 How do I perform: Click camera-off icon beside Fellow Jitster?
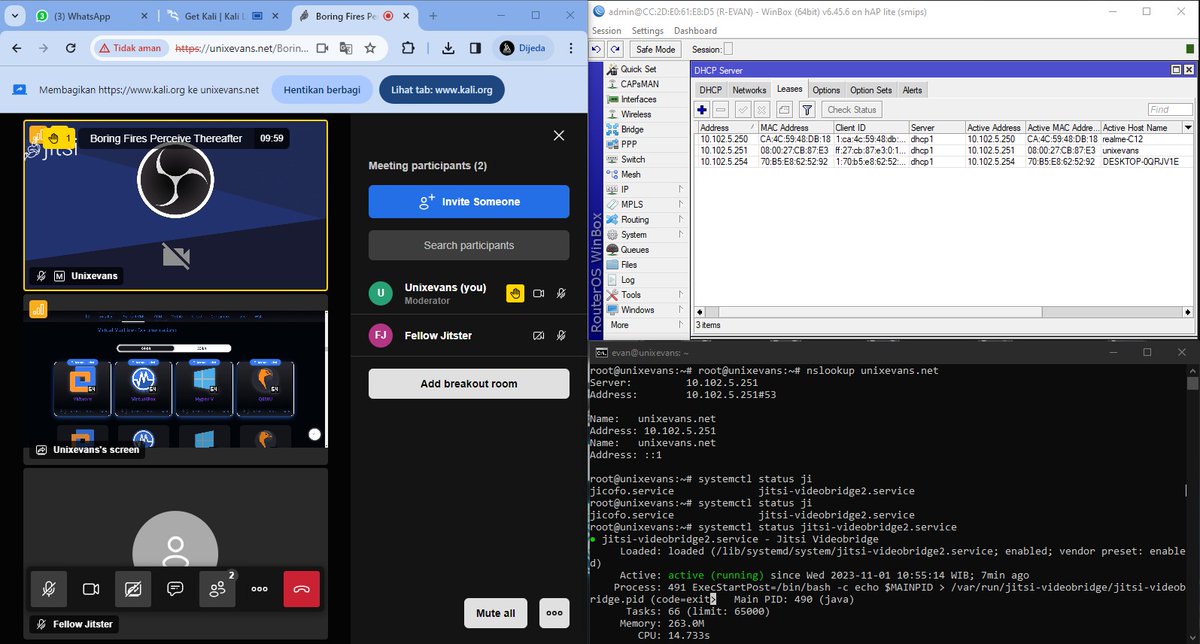click(539, 335)
